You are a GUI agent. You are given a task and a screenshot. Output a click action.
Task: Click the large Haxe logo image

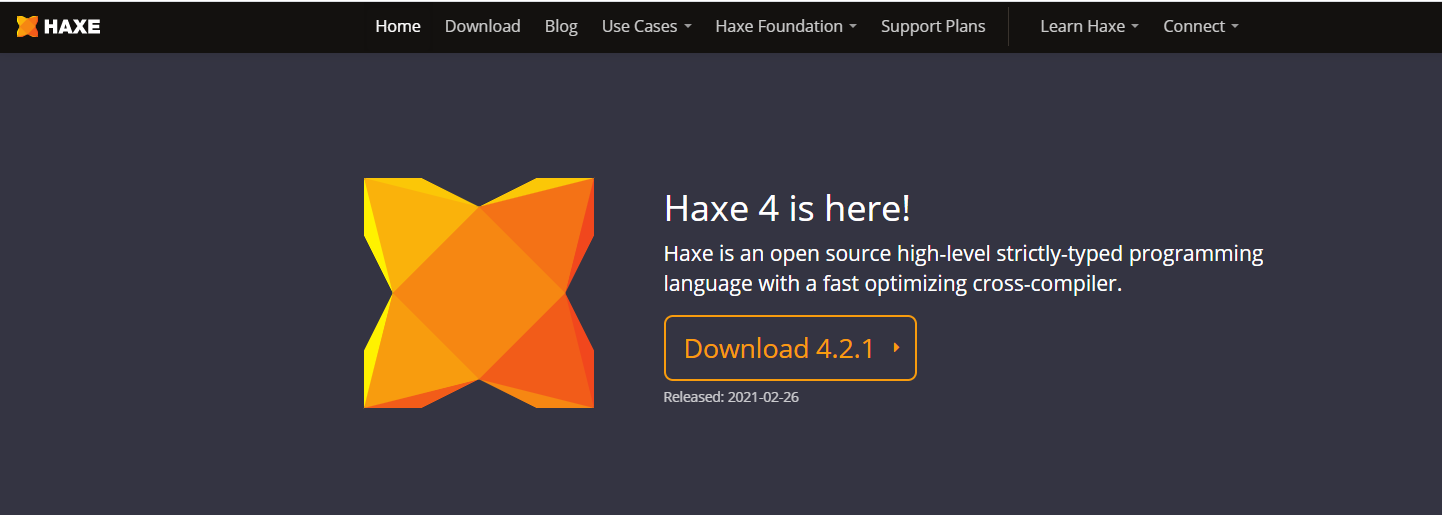point(479,293)
